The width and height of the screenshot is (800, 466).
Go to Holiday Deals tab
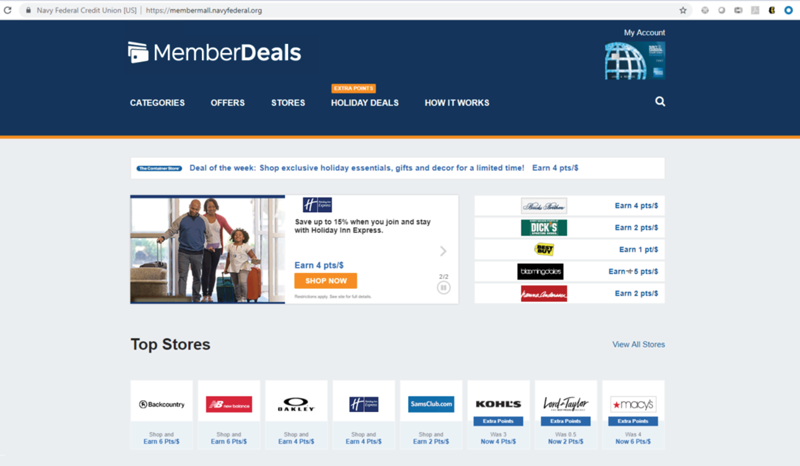[x=365, y=103]
